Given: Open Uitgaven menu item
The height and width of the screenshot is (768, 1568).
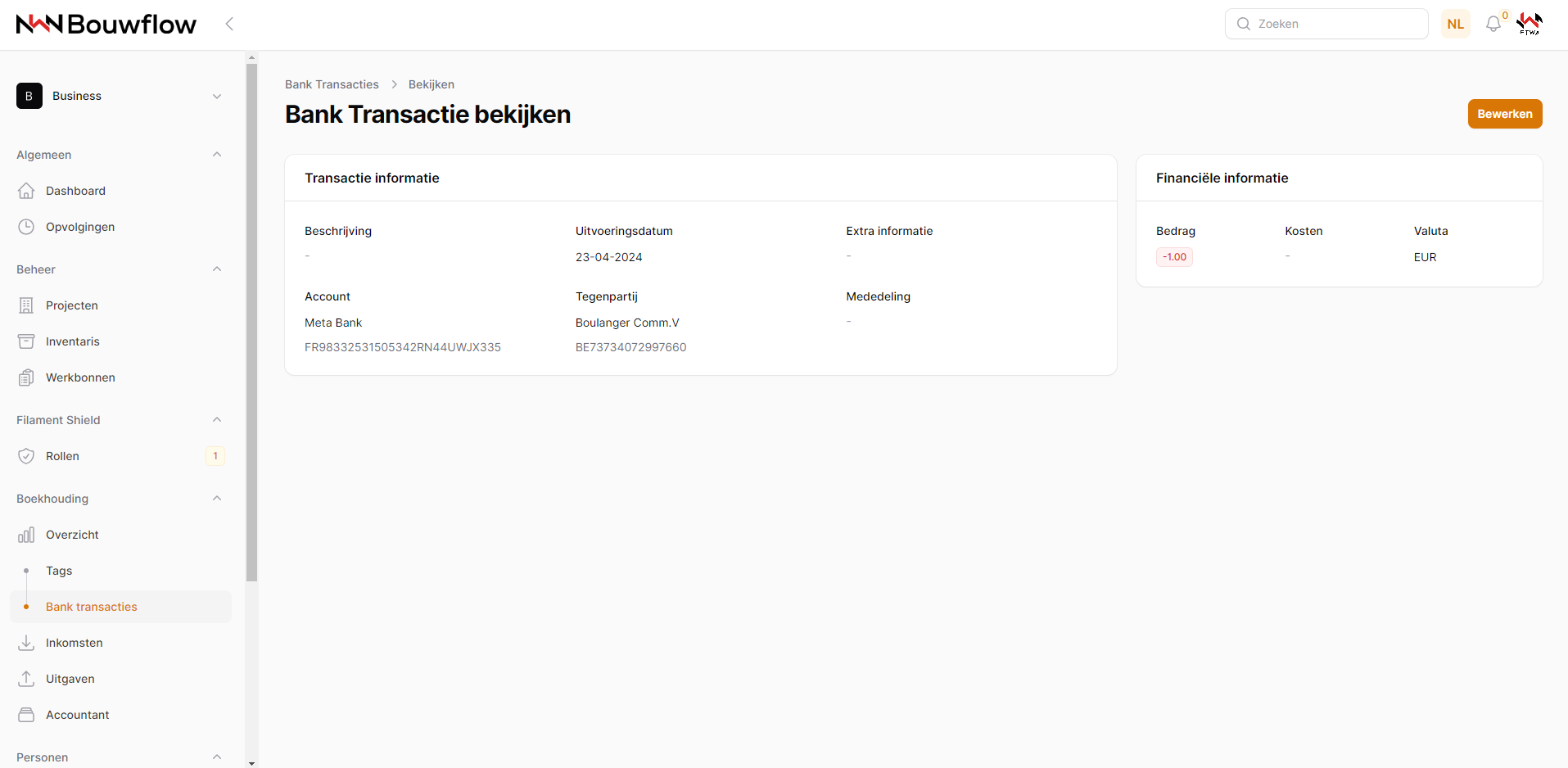Looking at the screenshot, I should click(x=70, y=679).
